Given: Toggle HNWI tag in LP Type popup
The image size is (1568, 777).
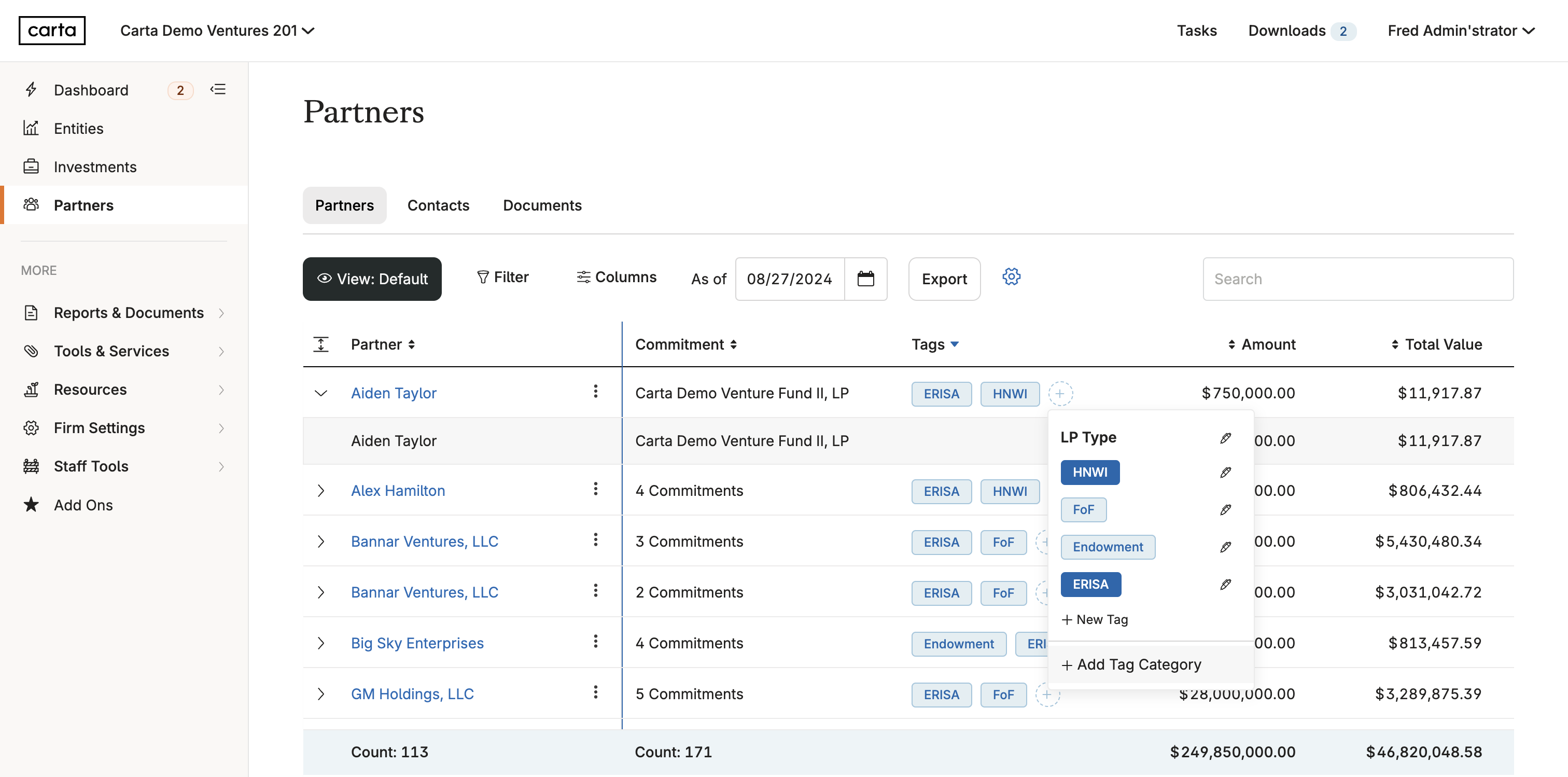Looking at the screenshot, I should coord(1089,473).
